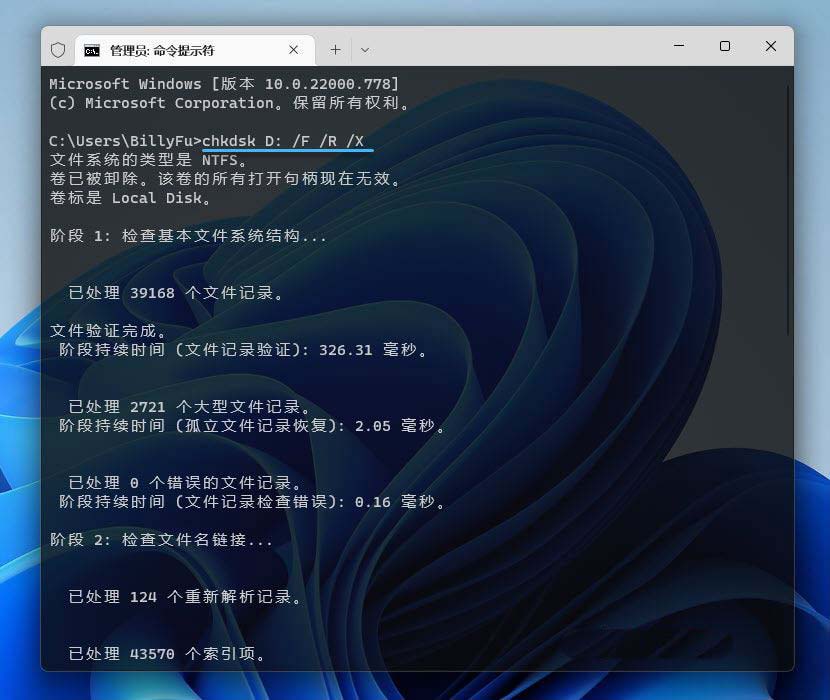The image size is (830, 700).
Task: Click the vertical scrollbar thumb in terminal
Action: pos(788,210)
